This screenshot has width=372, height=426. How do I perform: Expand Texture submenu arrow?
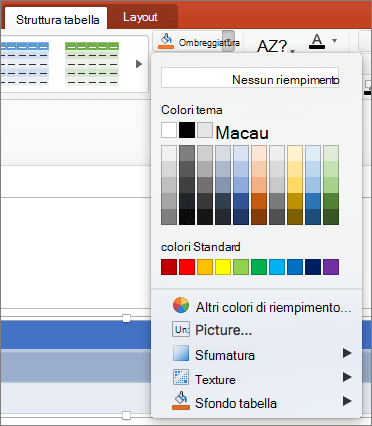coord(347,377)
